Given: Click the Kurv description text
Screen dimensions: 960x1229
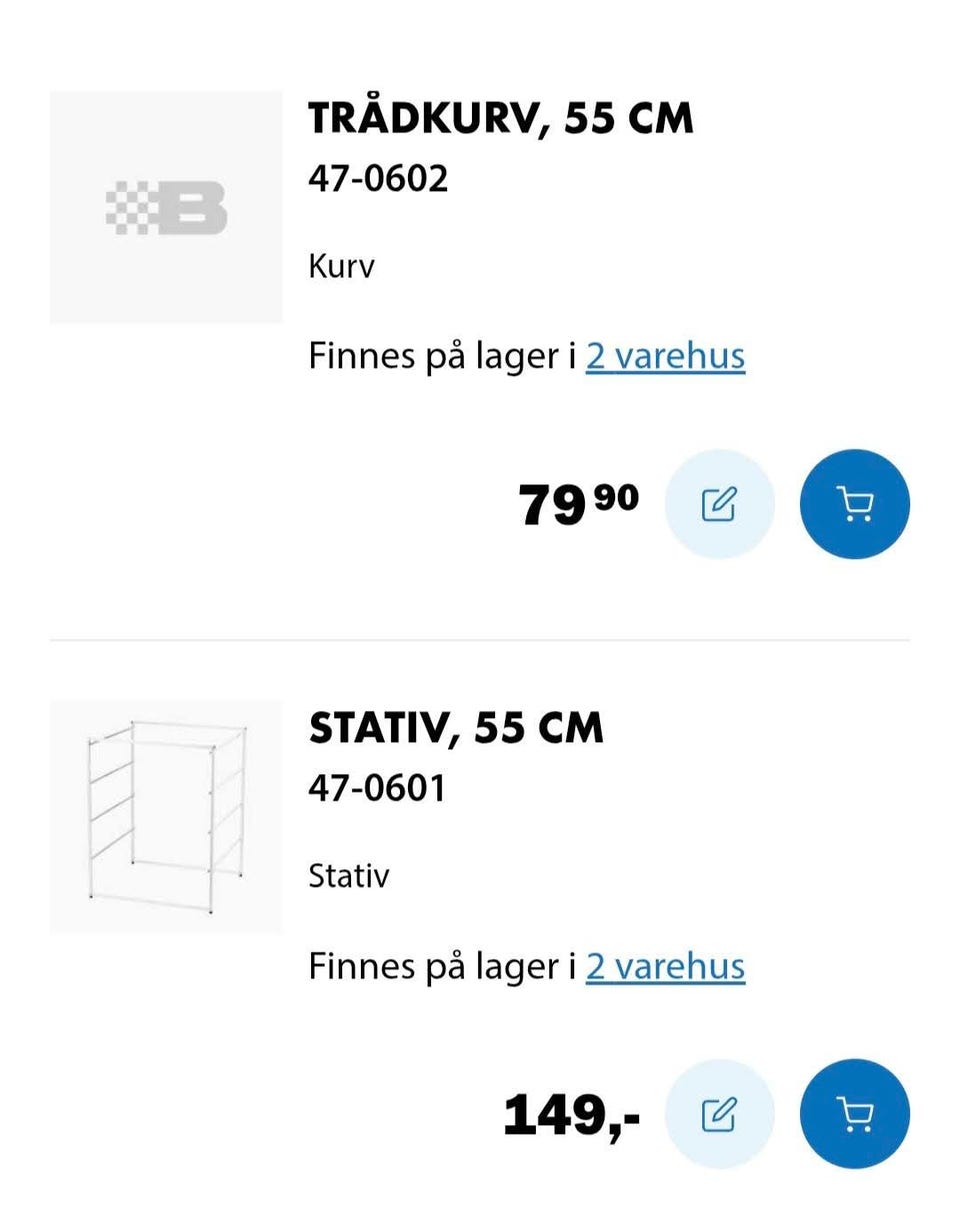Looking at the screenshot, I should point(341,267).
